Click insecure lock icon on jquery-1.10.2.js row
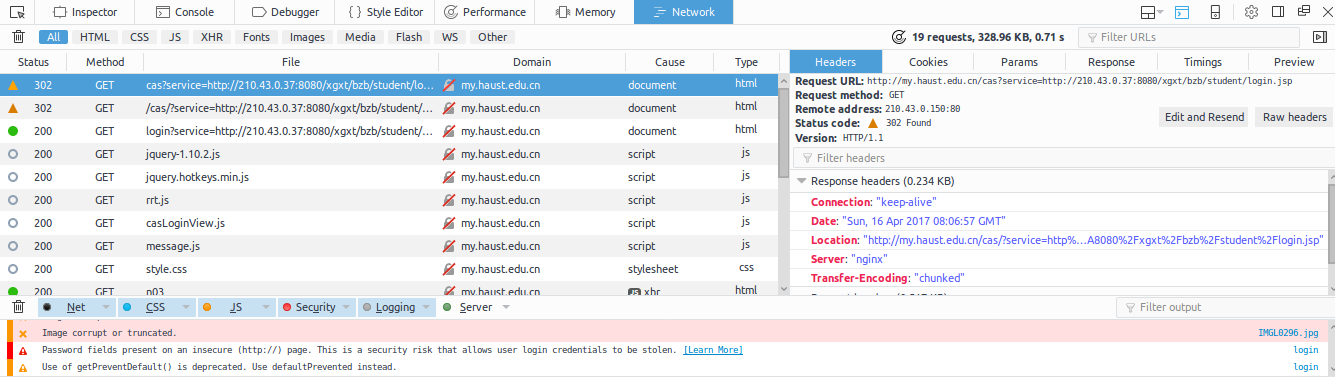The image size is (1335, 379). tap(449, 155)
